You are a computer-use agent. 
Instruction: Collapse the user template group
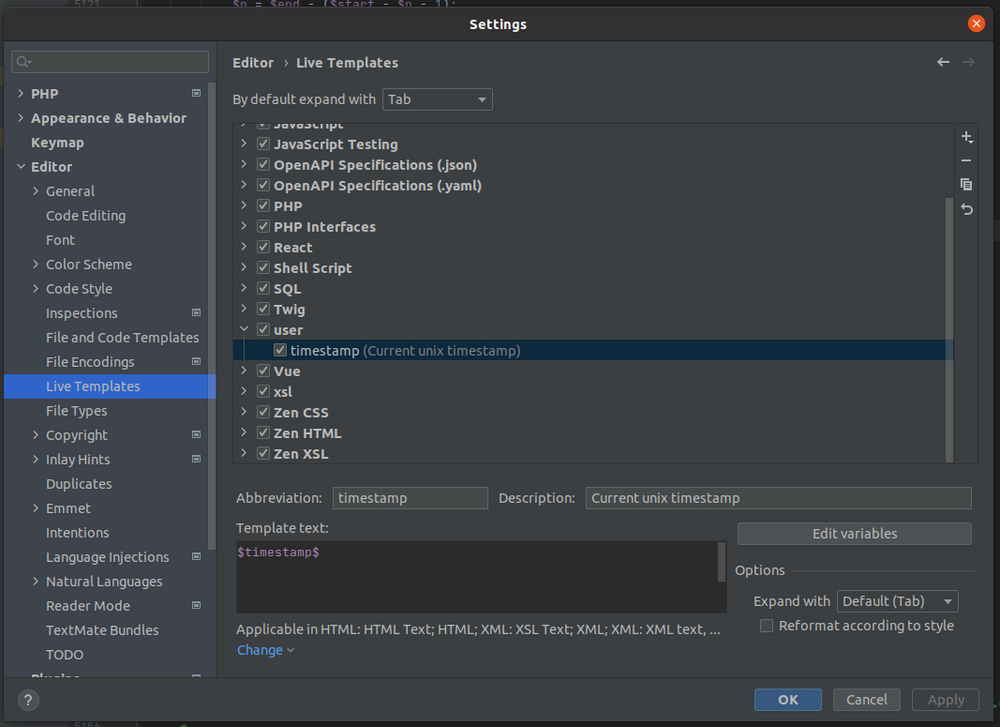coord(244,329)
